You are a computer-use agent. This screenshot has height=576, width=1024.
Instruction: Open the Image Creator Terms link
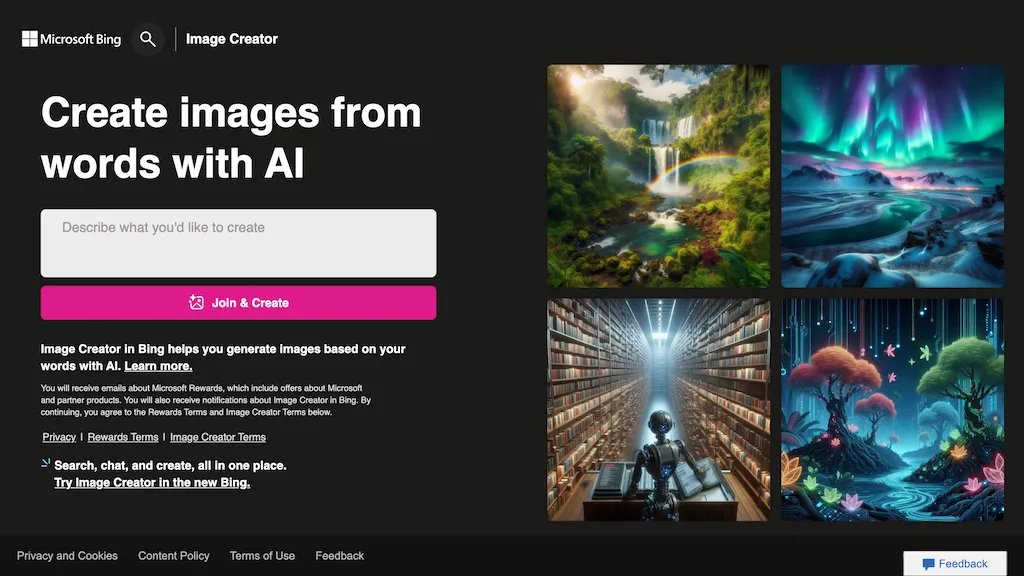click(x=218, y=437)
